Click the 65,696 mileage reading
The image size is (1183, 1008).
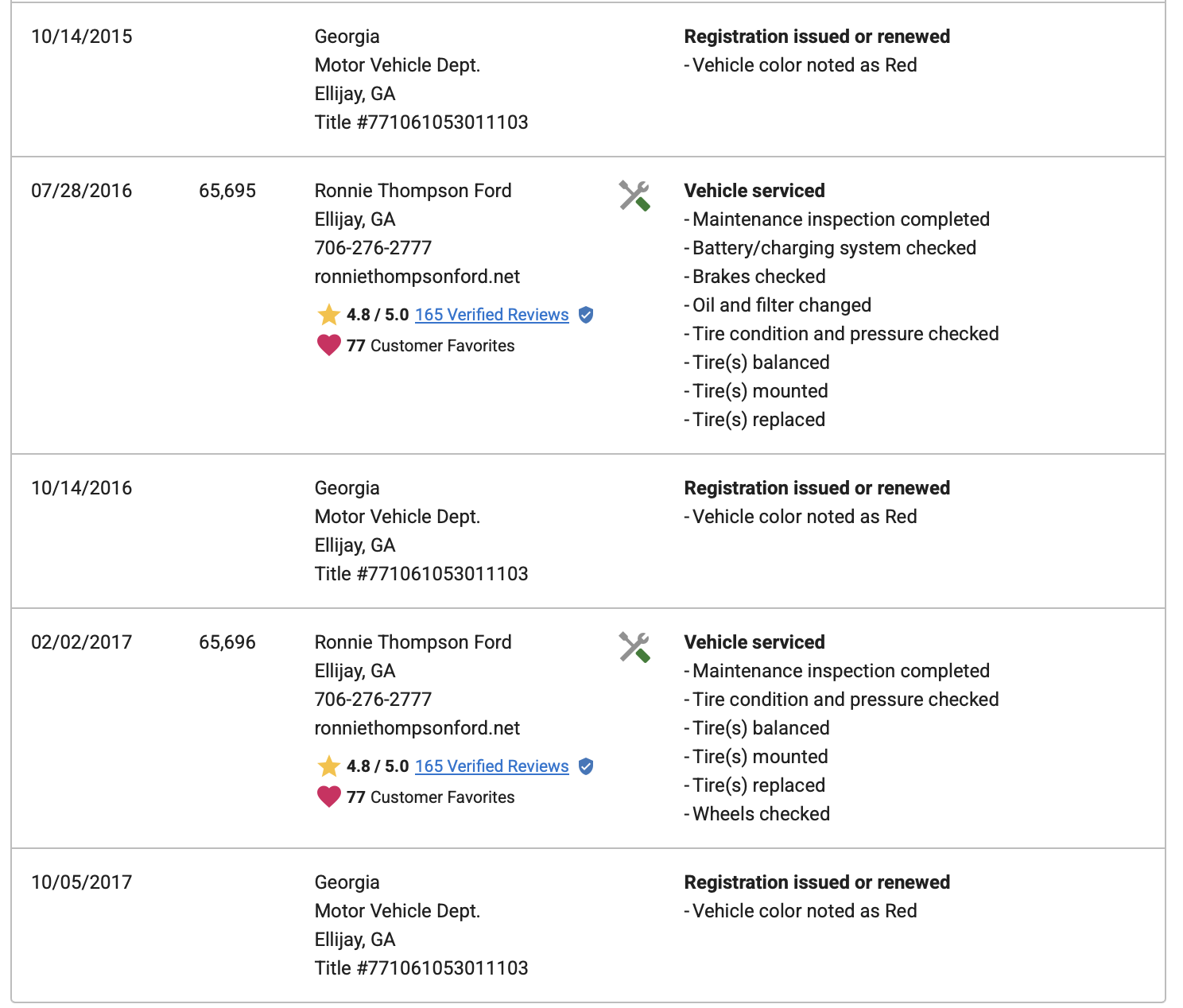227,642
